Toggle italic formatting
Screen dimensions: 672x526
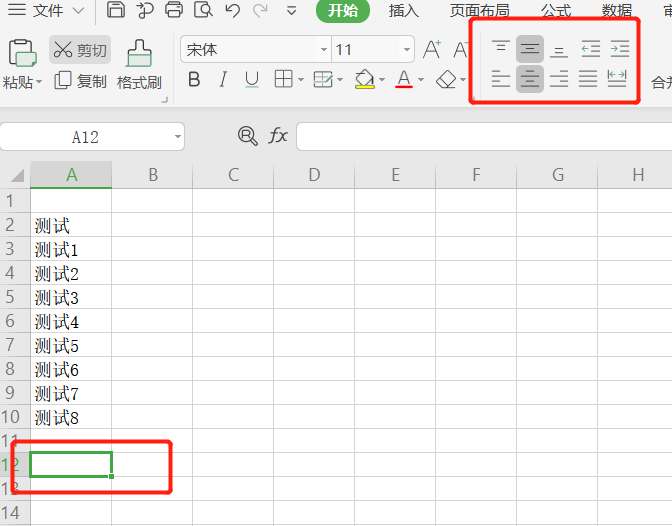[223, 79]
